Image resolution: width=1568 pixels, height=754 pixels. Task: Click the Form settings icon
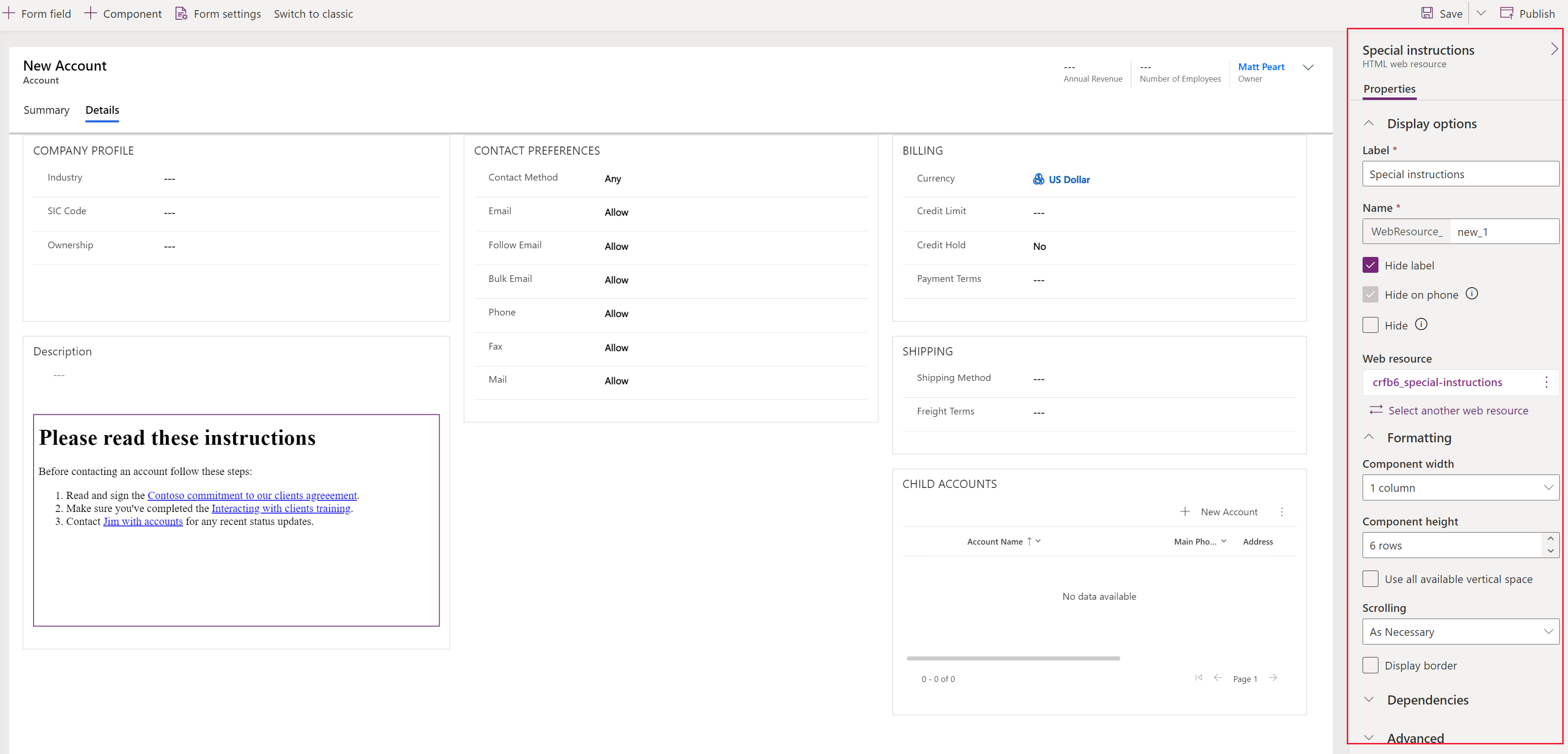coord(181,14)
